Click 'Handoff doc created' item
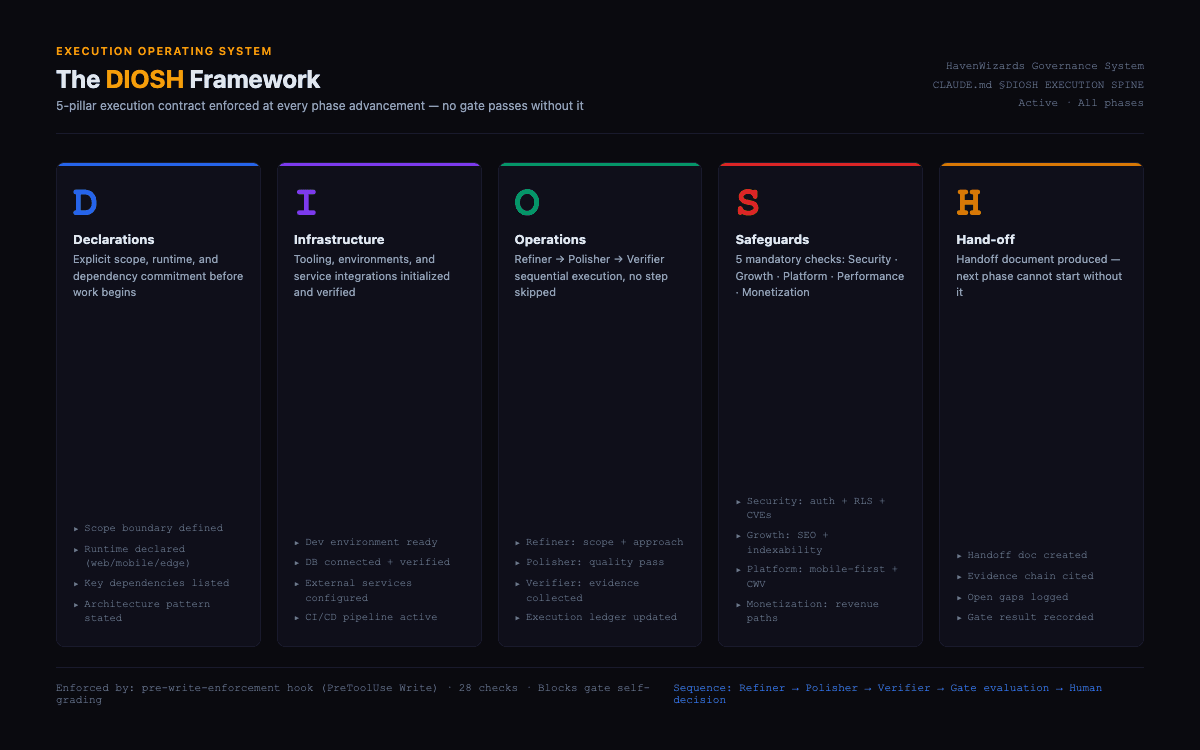Image resolution: width=1200 pixels, height=750 pixels. tap(1021, 555)
